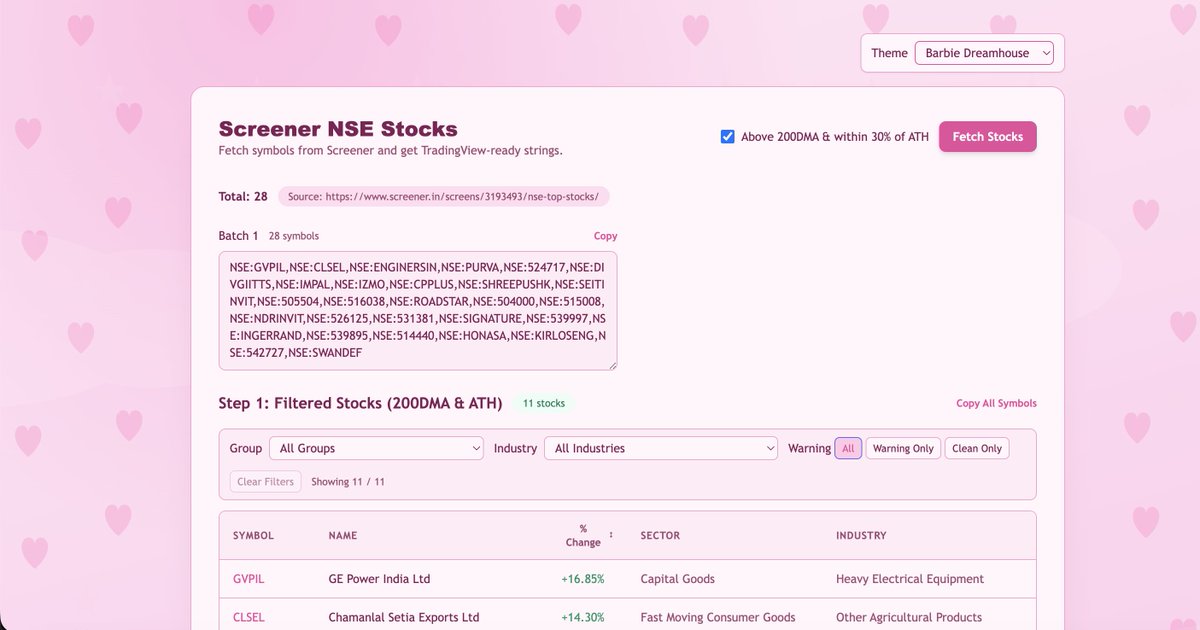The image size is (1200, 630).
Task: Click the 28 symbols count label
Action: pos(294,236)
